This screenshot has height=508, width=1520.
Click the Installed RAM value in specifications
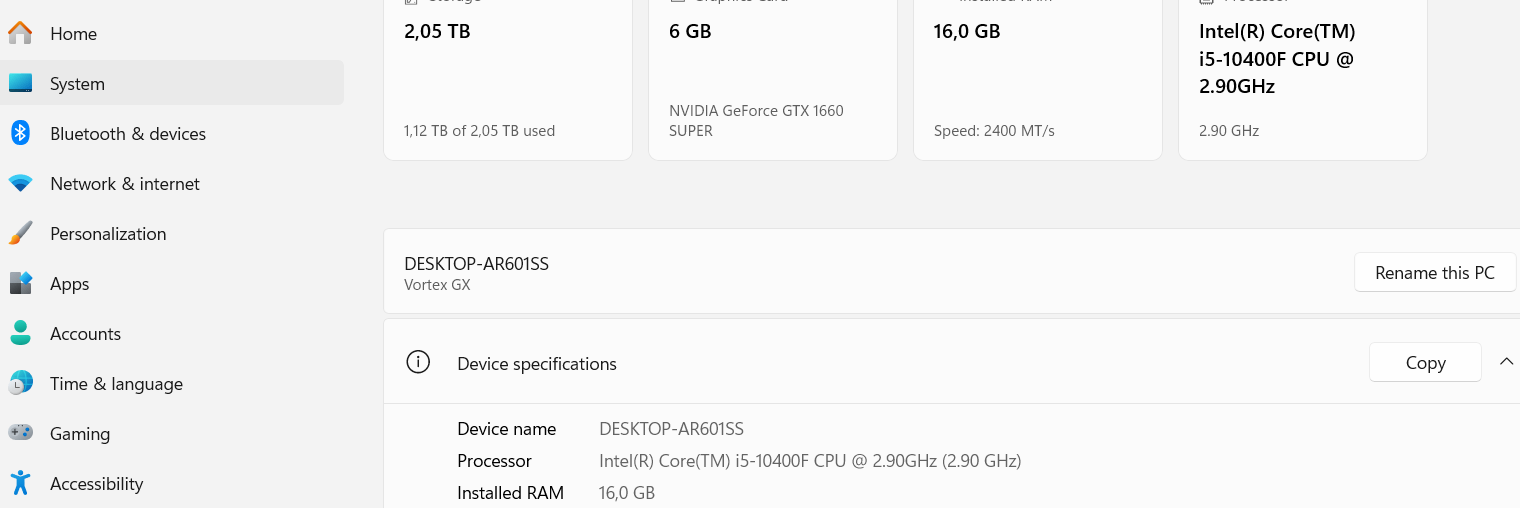point(627,493)
